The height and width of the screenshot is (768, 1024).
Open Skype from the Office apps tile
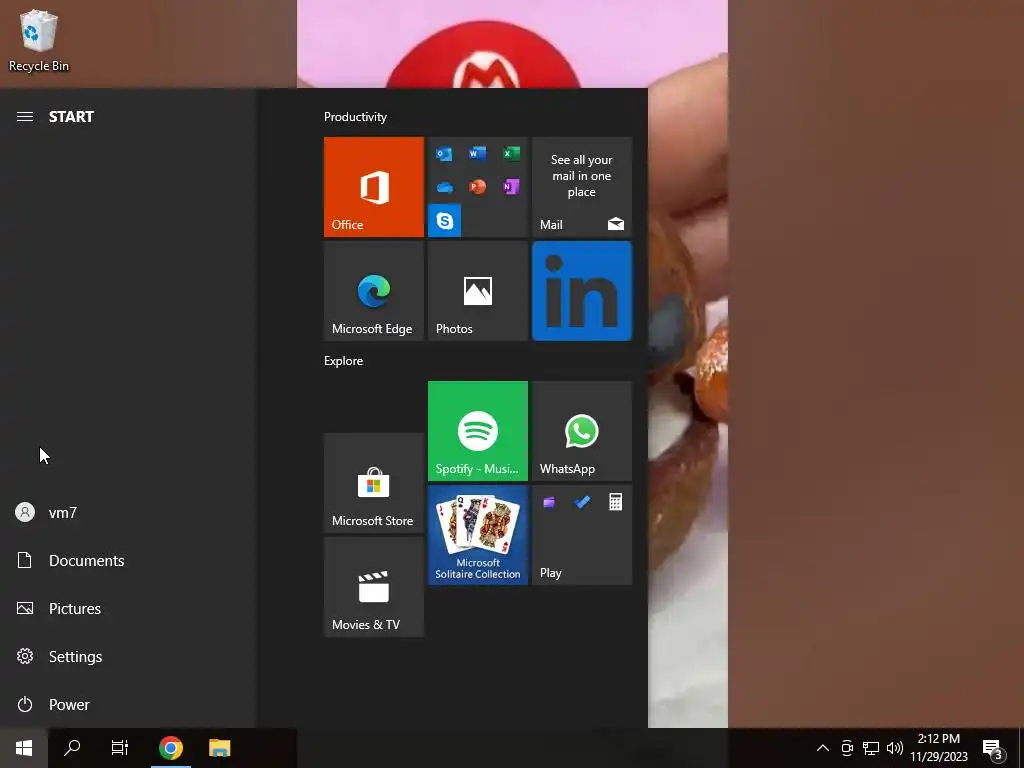pos(445,221)
